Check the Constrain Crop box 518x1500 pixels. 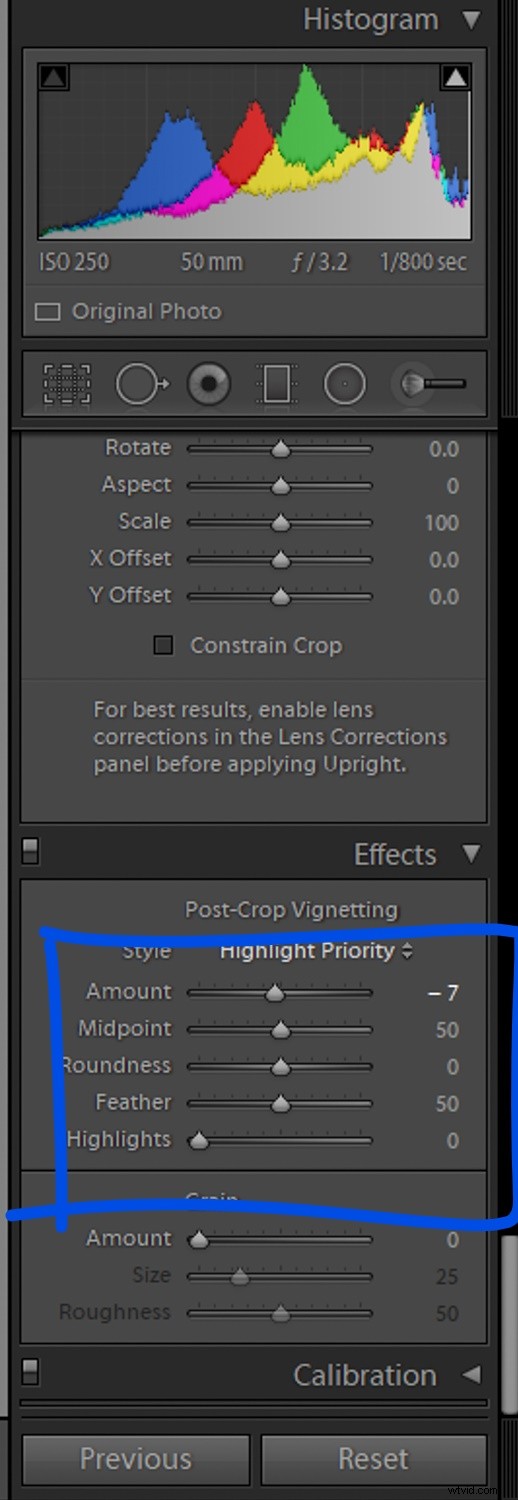tap(163, 646)
